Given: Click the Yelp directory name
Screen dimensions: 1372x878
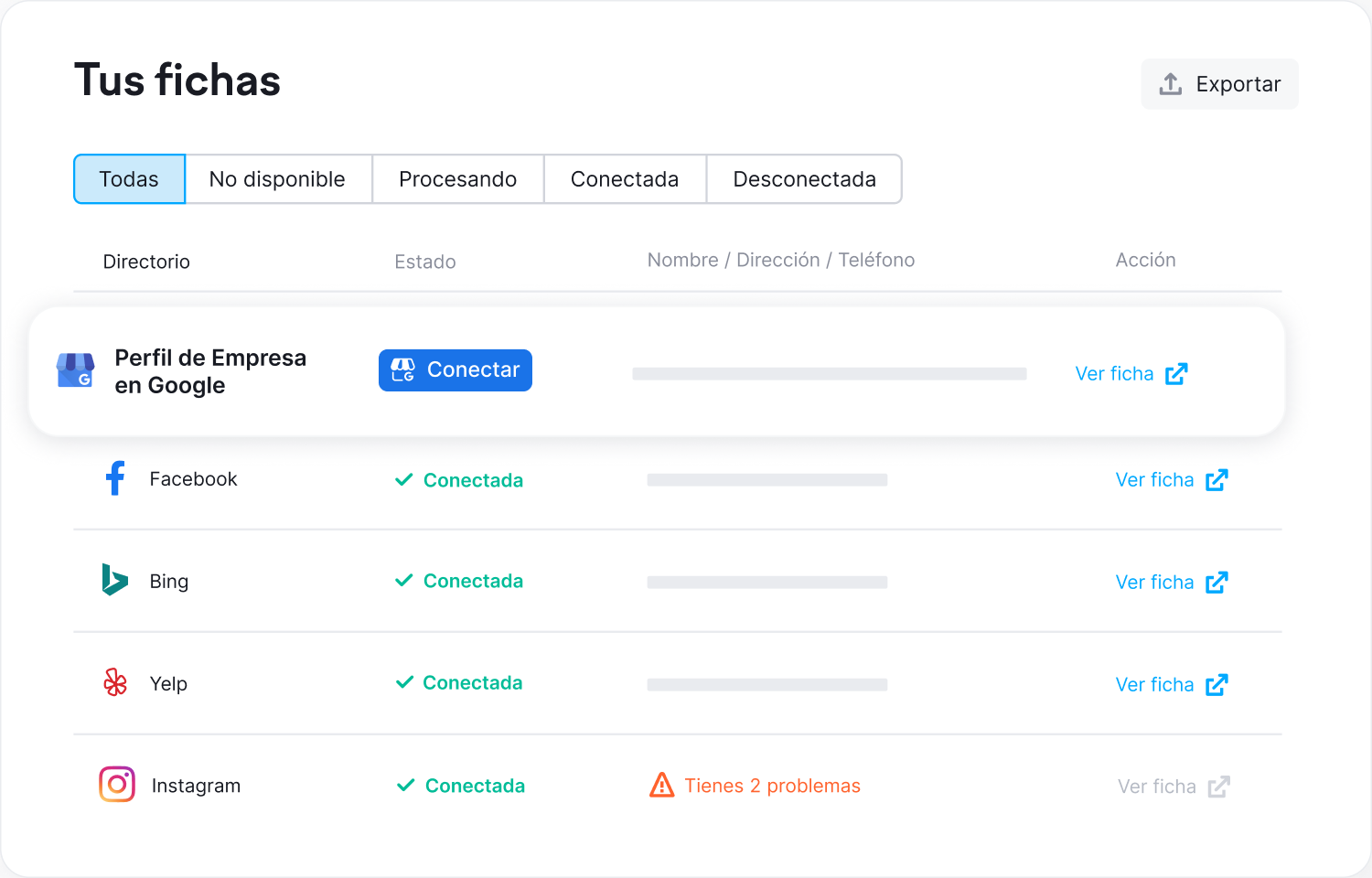Looking at the screenshot, I should coord(168,684).
